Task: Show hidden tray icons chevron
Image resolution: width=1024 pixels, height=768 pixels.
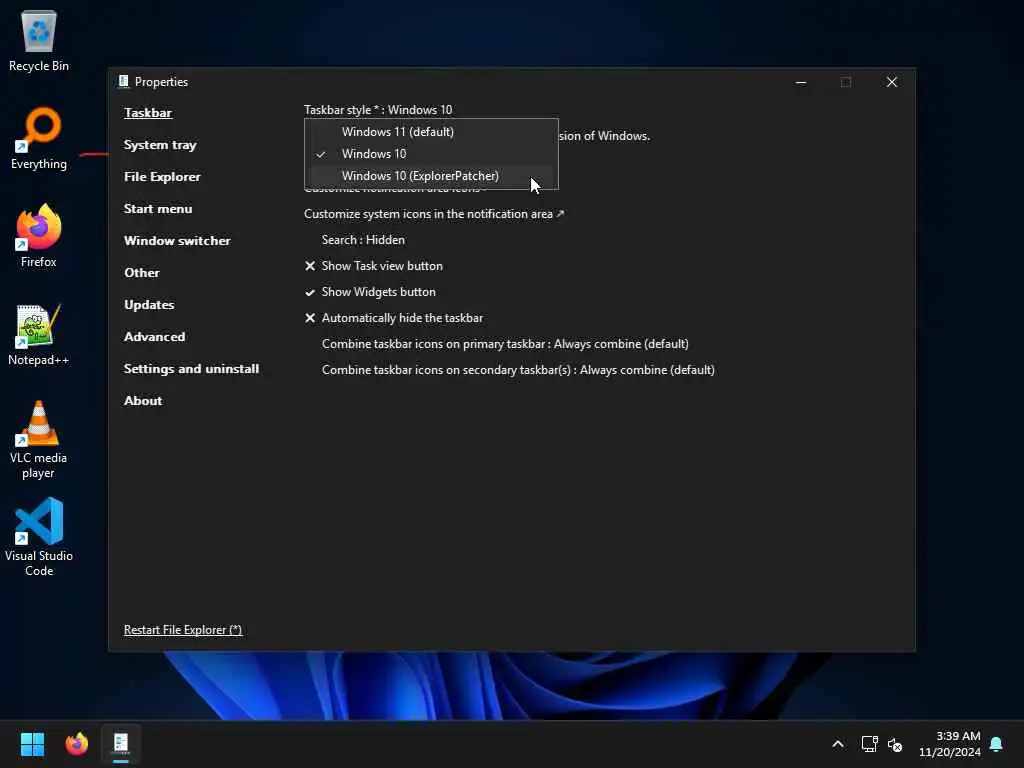Action: point(838,744)
